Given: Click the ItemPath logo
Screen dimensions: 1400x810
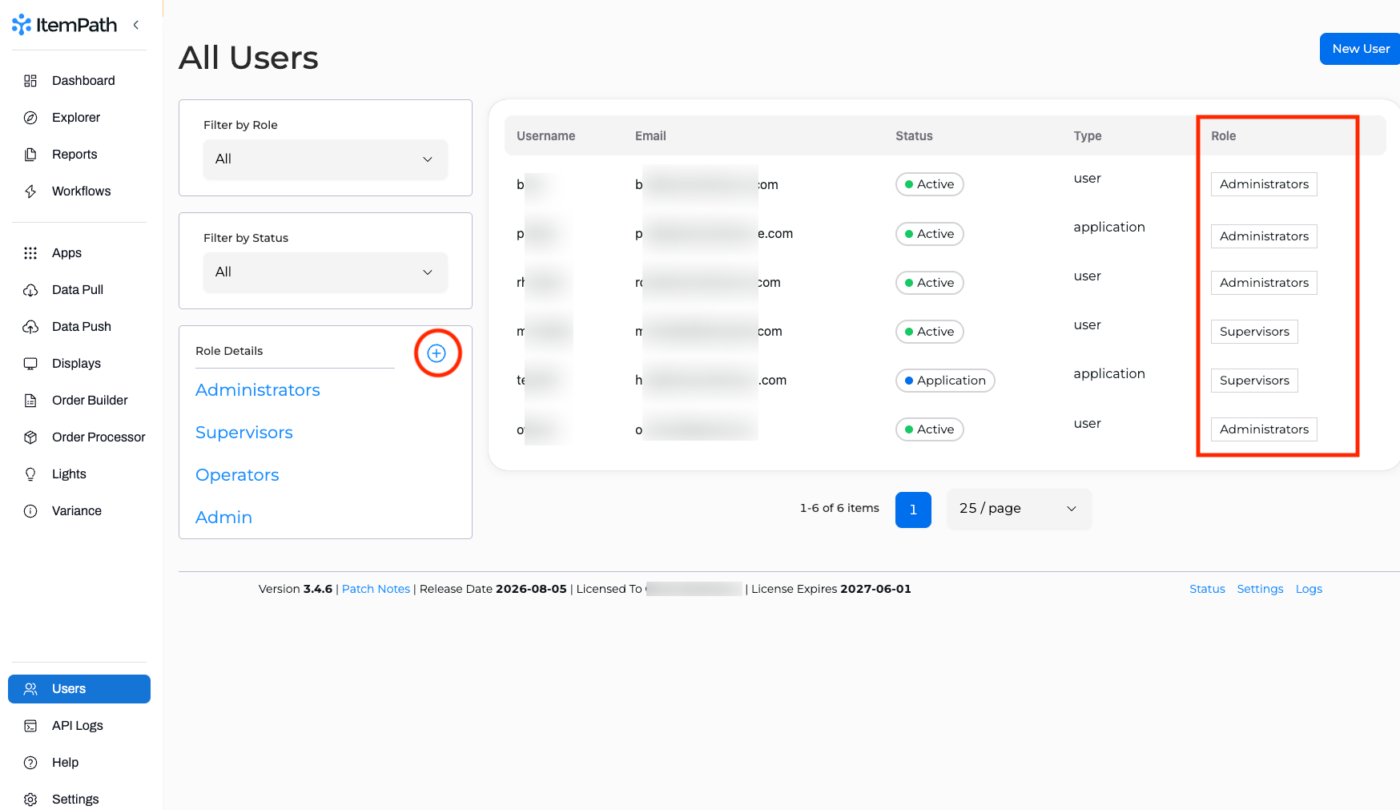Looking at the screenshot, I should click(64, 25).
